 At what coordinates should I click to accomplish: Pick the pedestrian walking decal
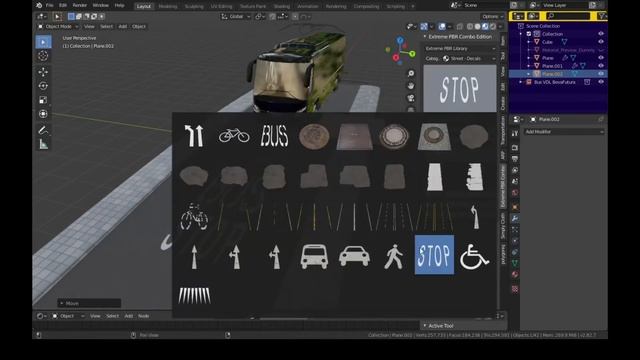point(394,257)
